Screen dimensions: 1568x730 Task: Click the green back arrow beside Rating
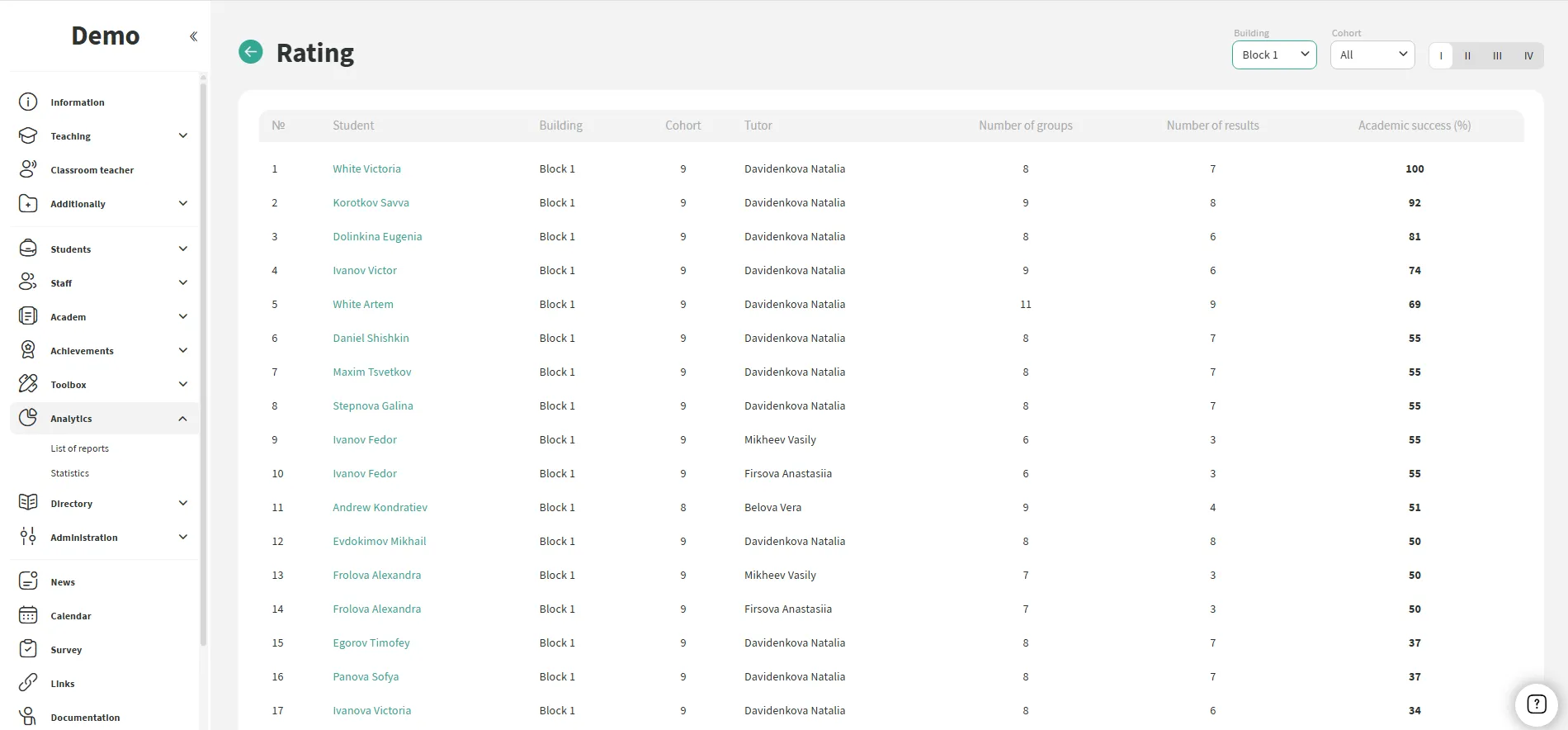(251, 52)
